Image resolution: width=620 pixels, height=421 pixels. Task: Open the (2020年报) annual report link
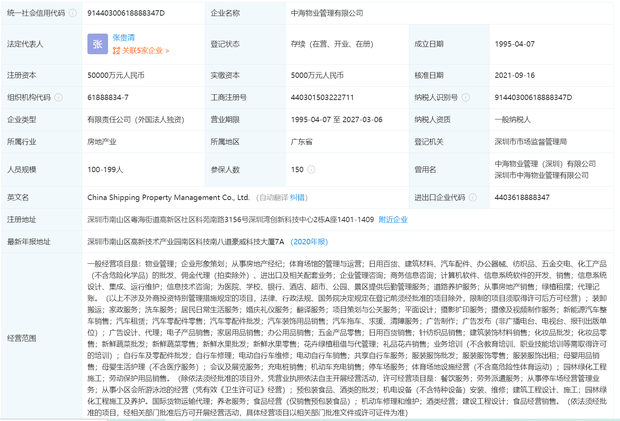point(310,241)
